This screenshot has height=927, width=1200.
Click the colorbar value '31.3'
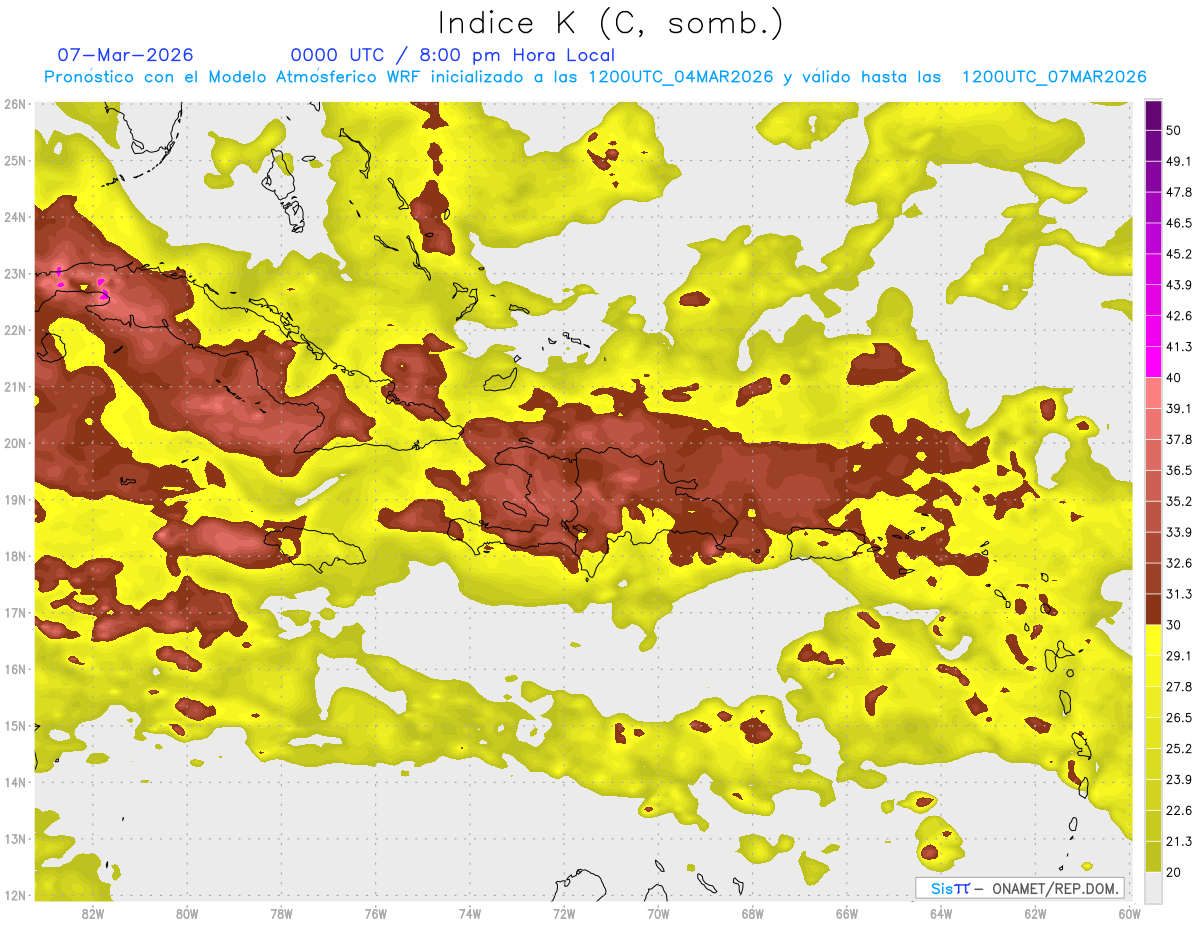click(x=1178, y=594)
